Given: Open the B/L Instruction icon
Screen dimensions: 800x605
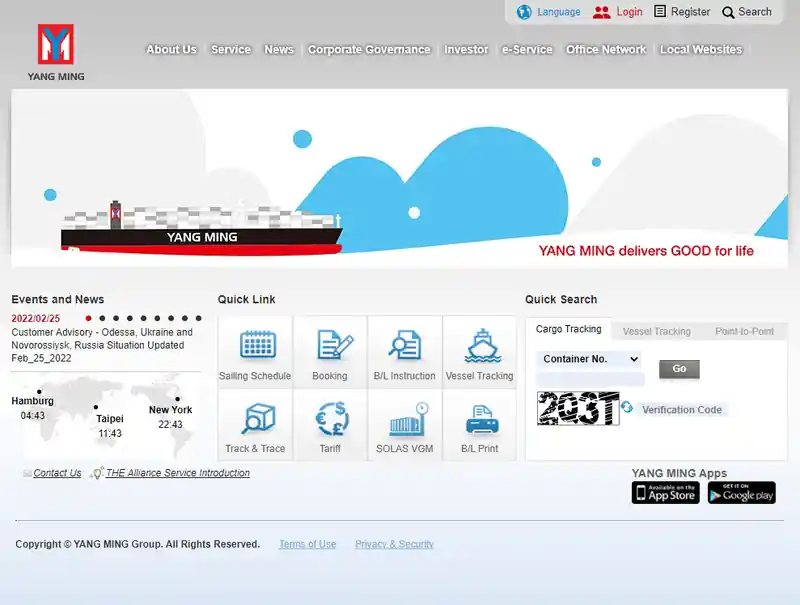Looking at the screenshot, I should (405, 344).
